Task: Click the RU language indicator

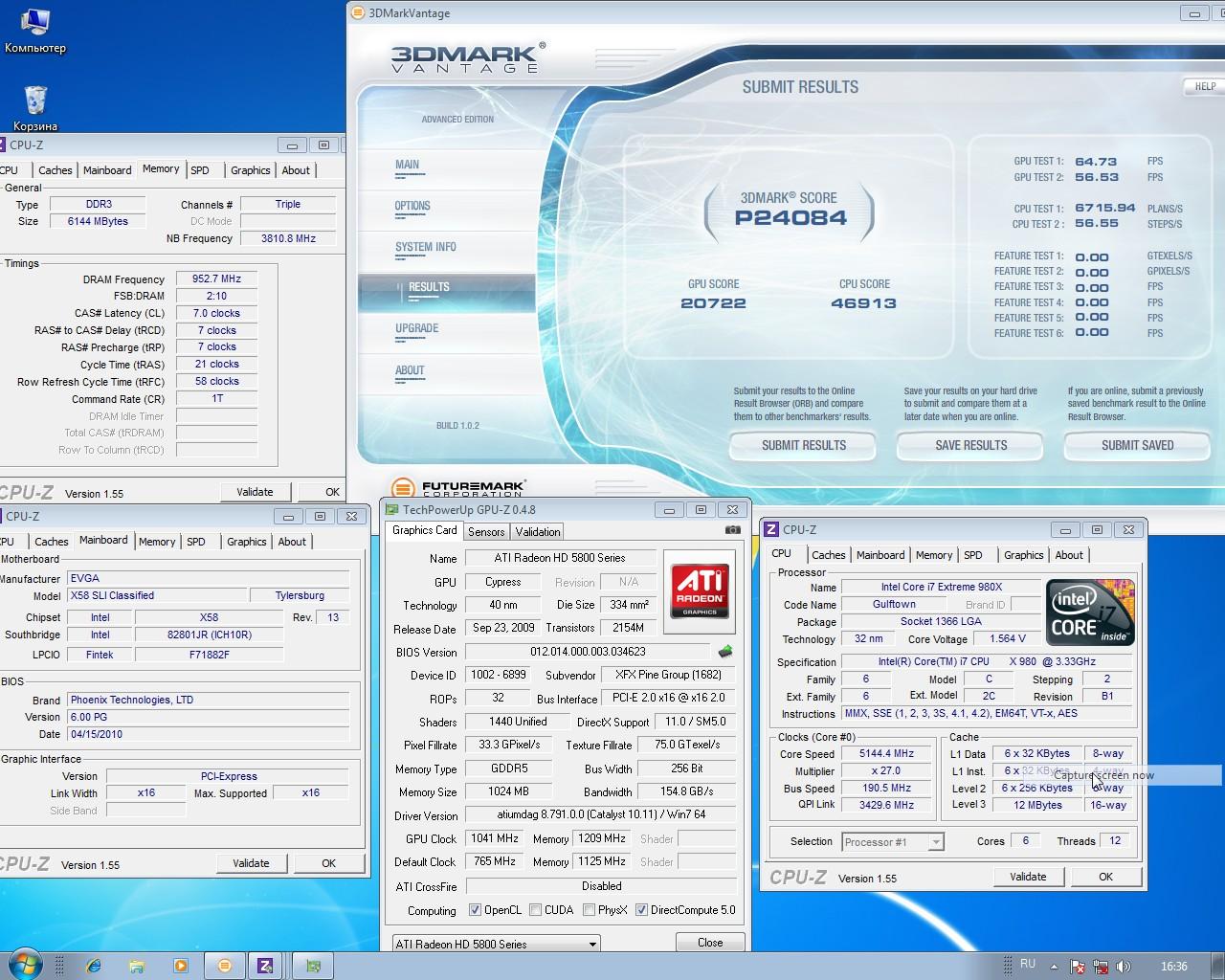Action: pyautogui.click(x=1028, y=964)
